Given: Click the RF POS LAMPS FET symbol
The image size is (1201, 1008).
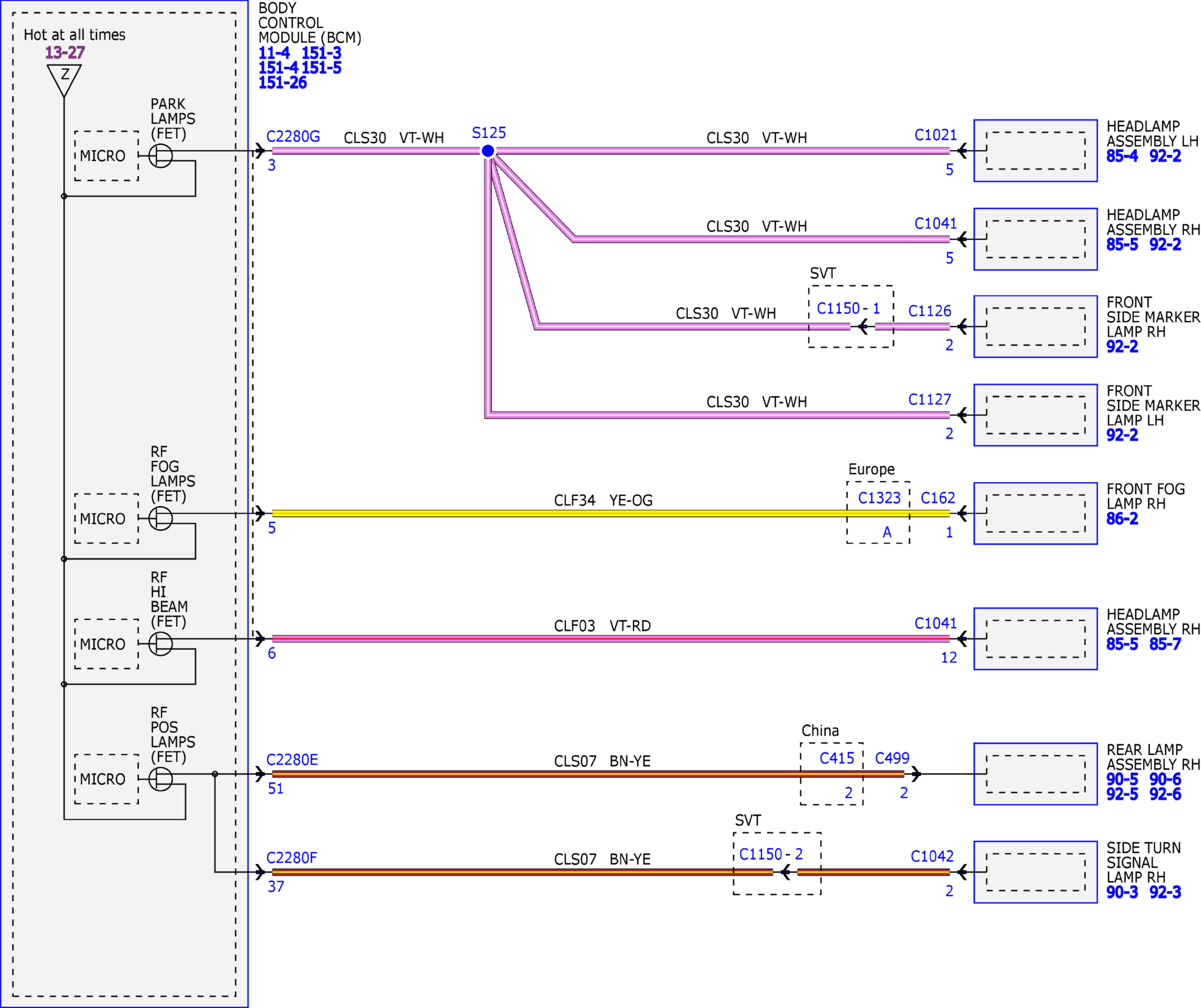Looking at the screenshot, I should (161, 779).
